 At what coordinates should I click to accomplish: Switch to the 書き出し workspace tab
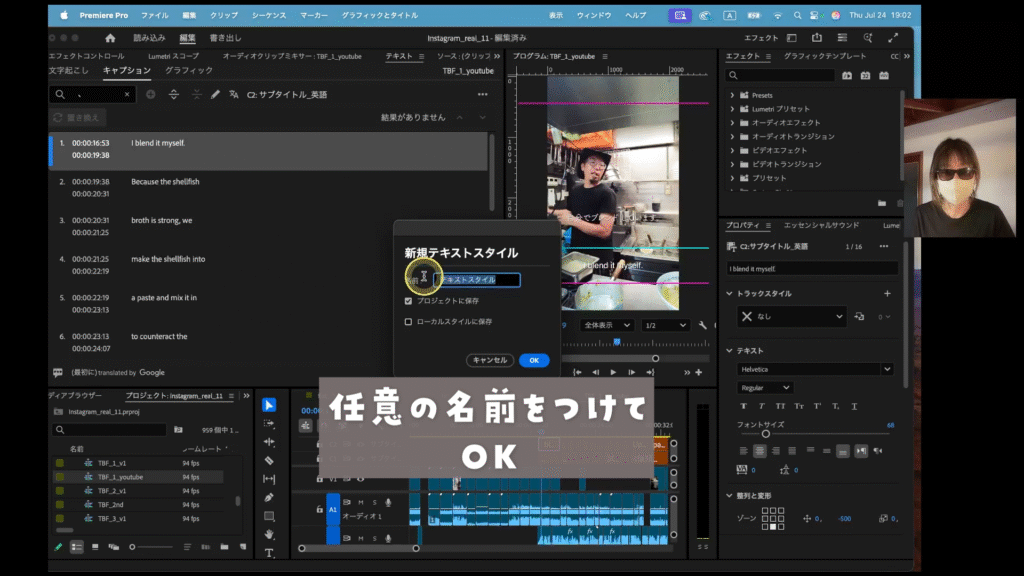pos(225,38)
